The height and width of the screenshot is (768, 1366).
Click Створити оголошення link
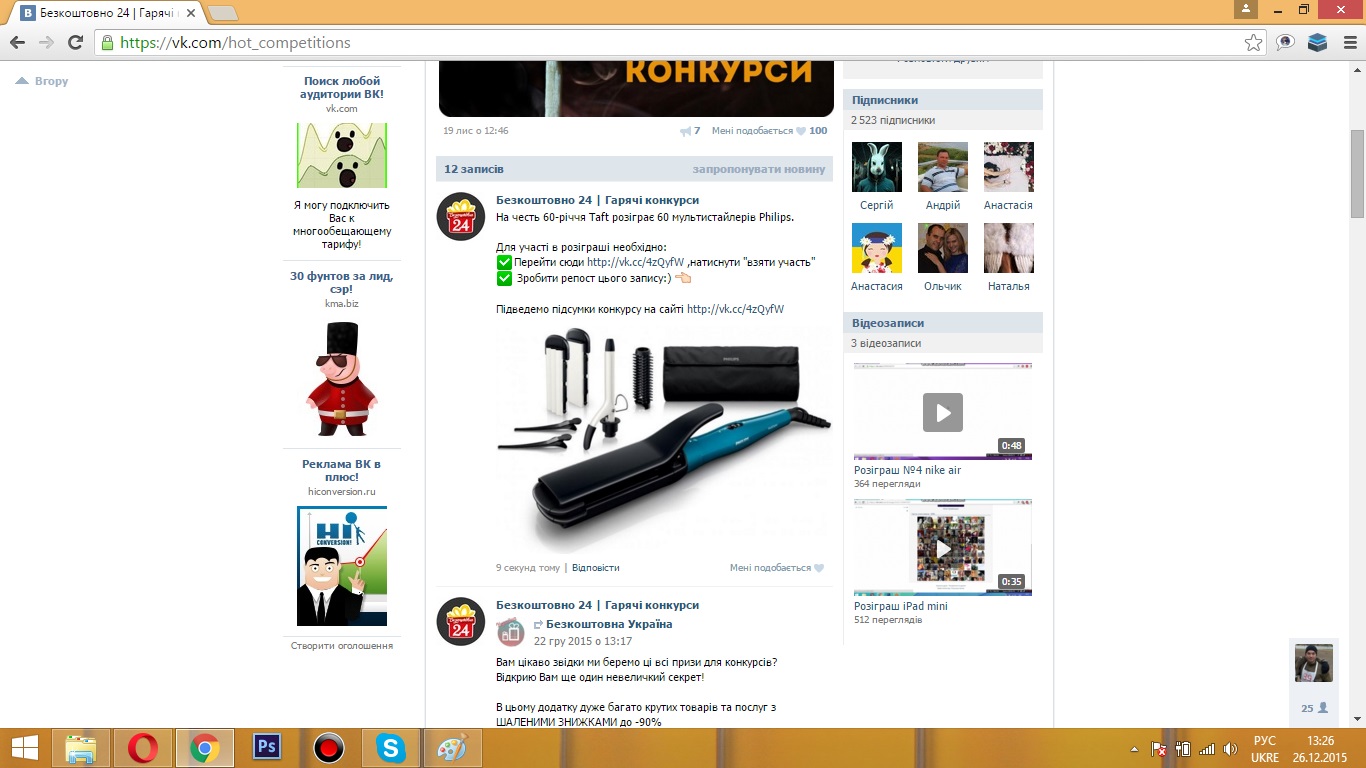coord(342,646)
